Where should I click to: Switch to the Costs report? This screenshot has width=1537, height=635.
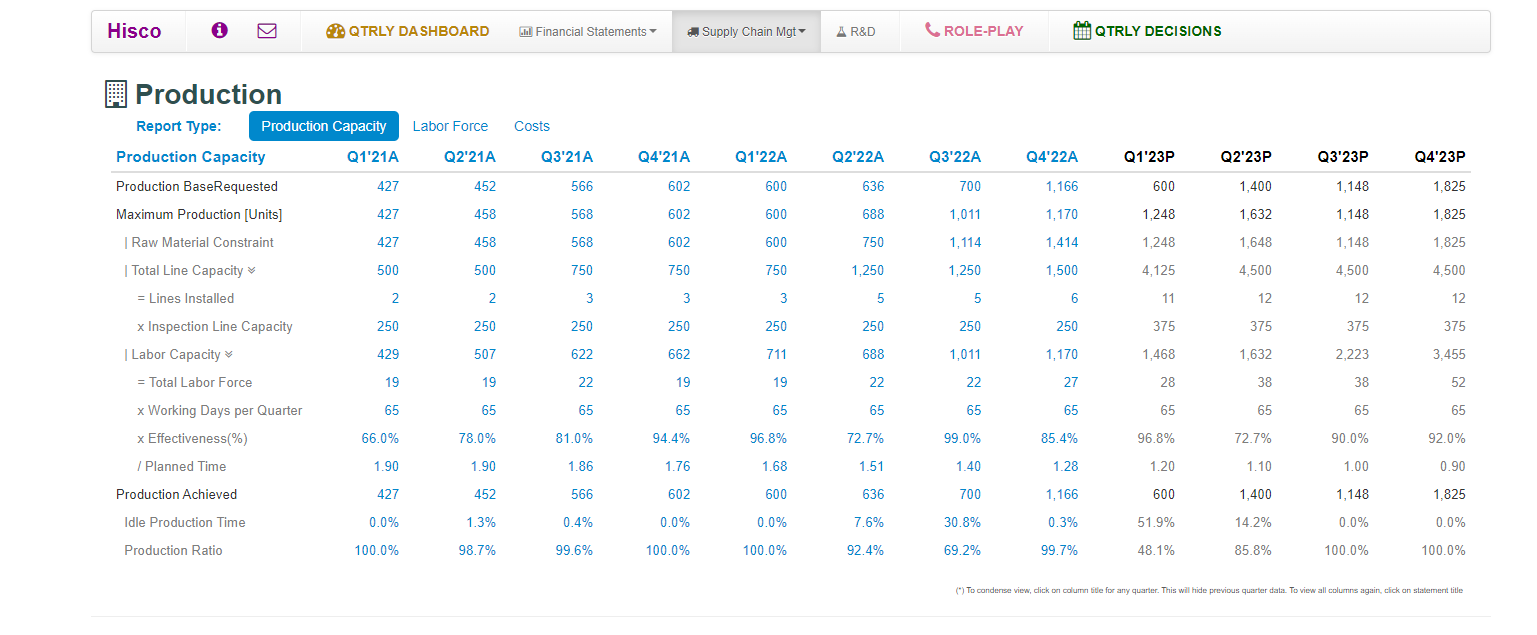[x=532, y=126]
